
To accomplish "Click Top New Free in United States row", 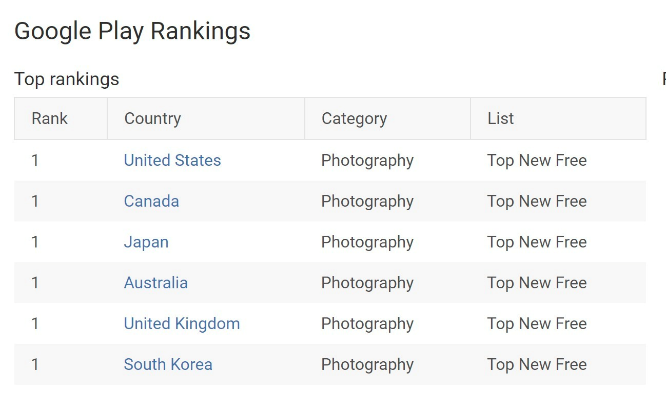I will coord(537,161).
